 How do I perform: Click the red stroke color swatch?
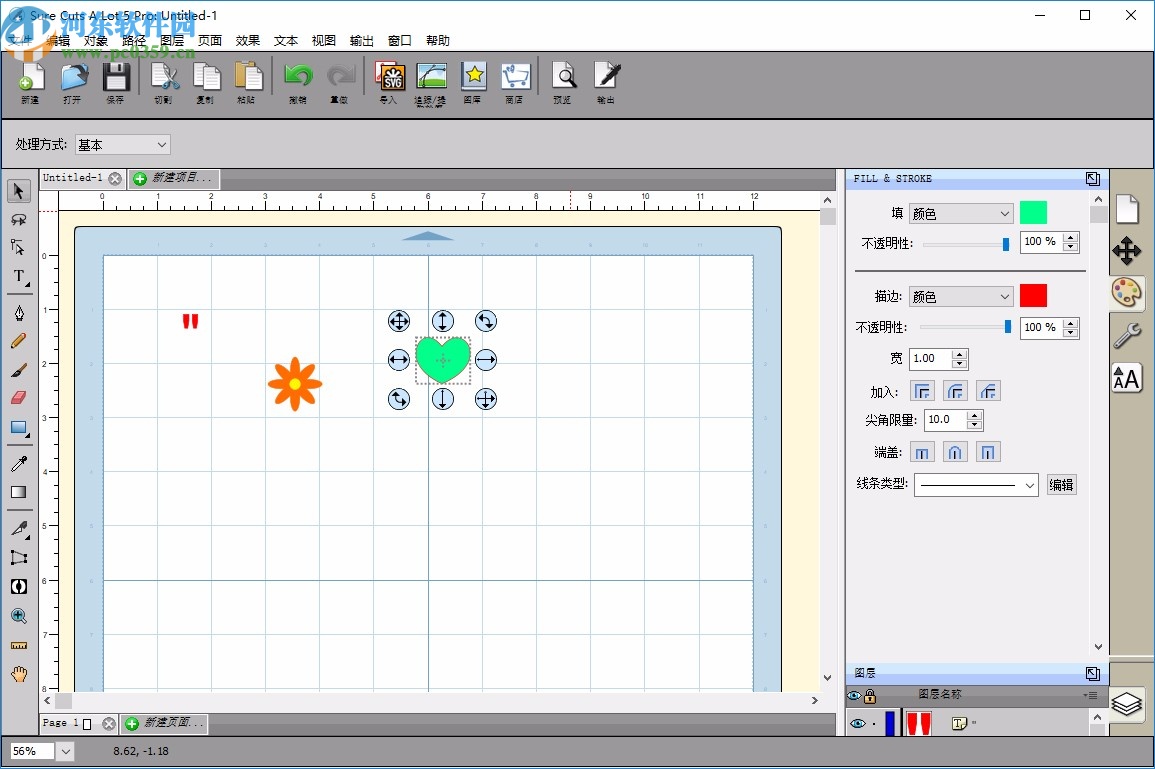pyautogui.click(x=1033, y=296)
